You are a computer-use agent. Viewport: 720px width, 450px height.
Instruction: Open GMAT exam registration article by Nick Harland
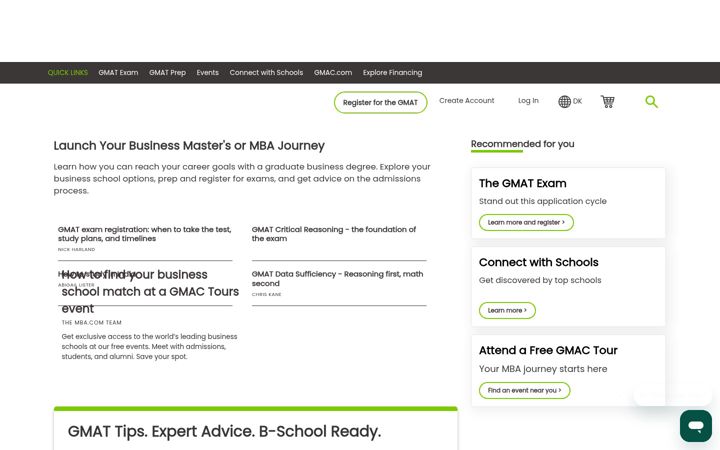click(145, 234)
